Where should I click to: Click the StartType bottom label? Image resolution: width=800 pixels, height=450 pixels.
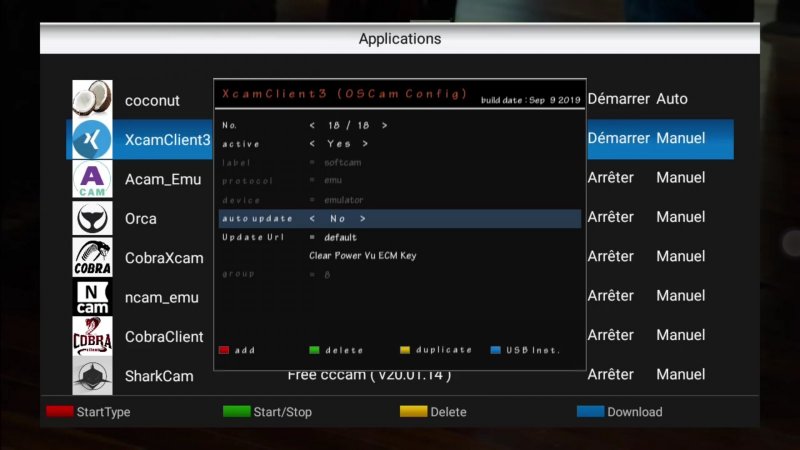pyautogui.click(x=103, y=412)
